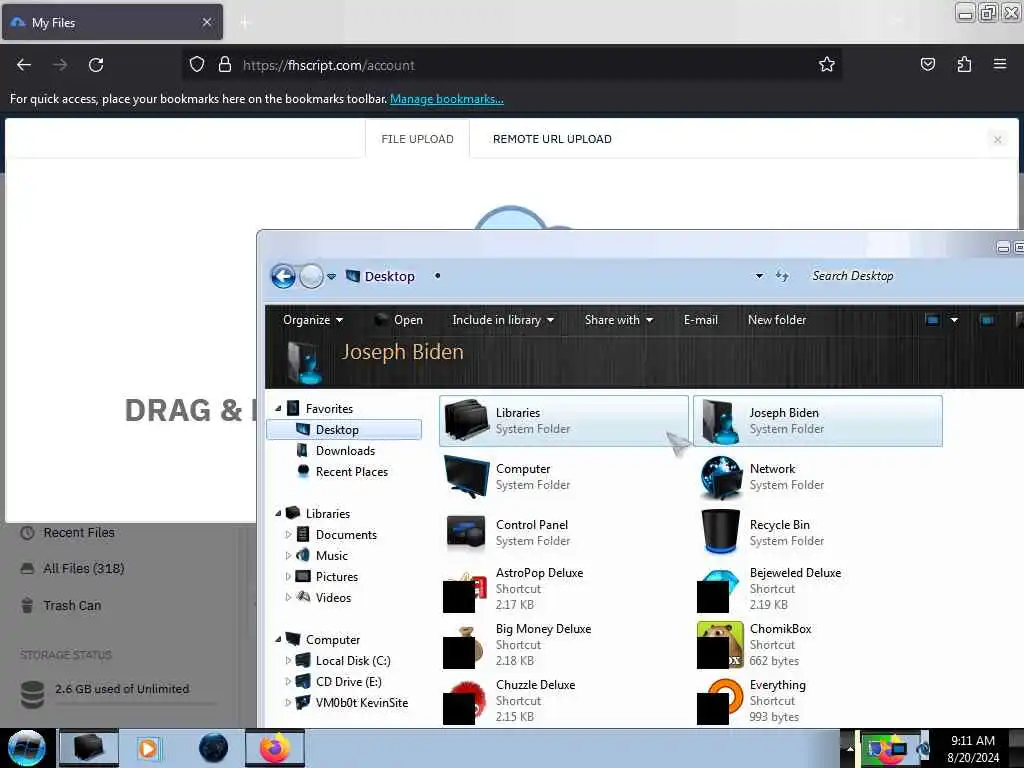Click the Explorer forward button
The image size is (1024, 768).
coord(311,276)
